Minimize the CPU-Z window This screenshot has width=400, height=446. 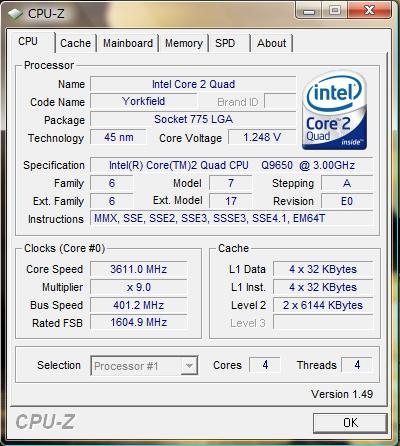tap(309, 11)
